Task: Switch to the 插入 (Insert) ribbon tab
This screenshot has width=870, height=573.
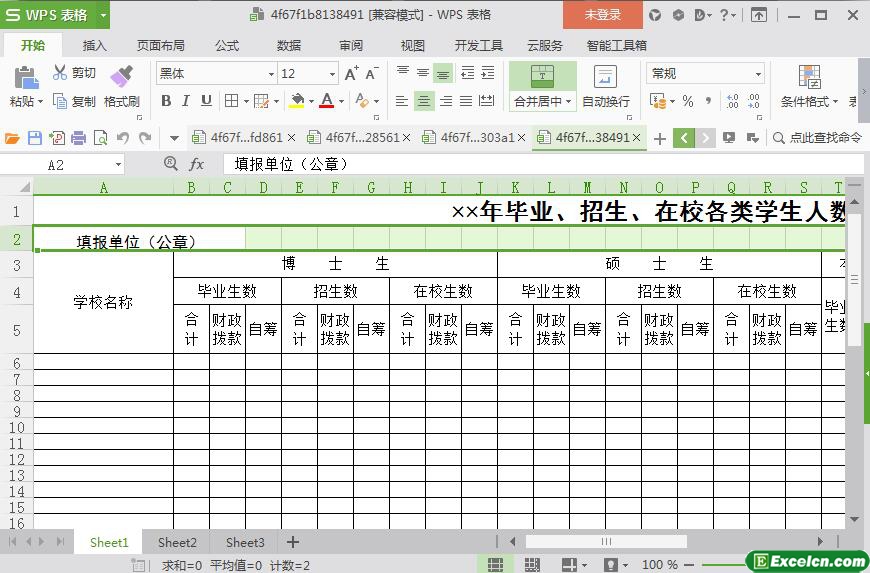Action: coord(94,45)
